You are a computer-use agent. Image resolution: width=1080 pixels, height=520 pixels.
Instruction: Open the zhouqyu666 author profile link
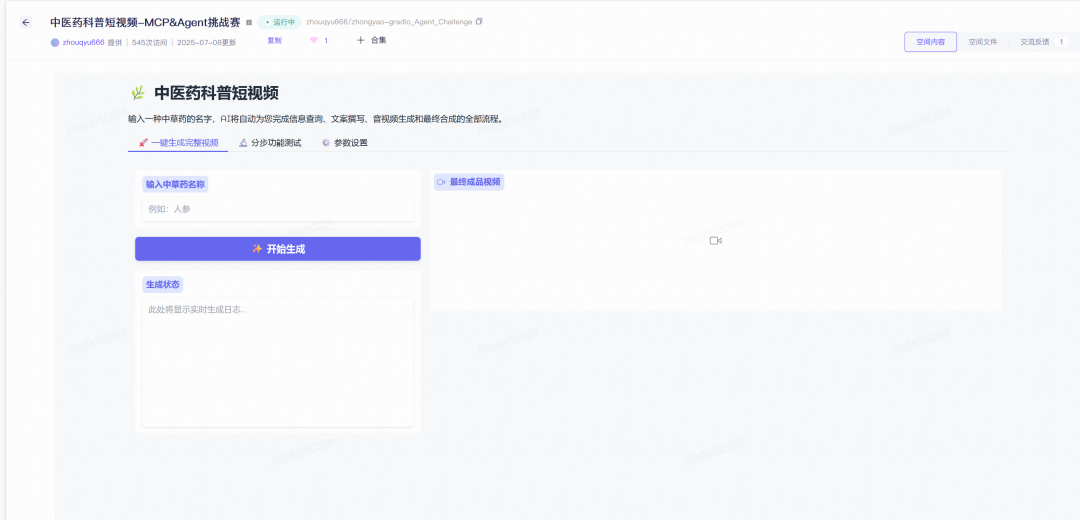tap(83, 42)
